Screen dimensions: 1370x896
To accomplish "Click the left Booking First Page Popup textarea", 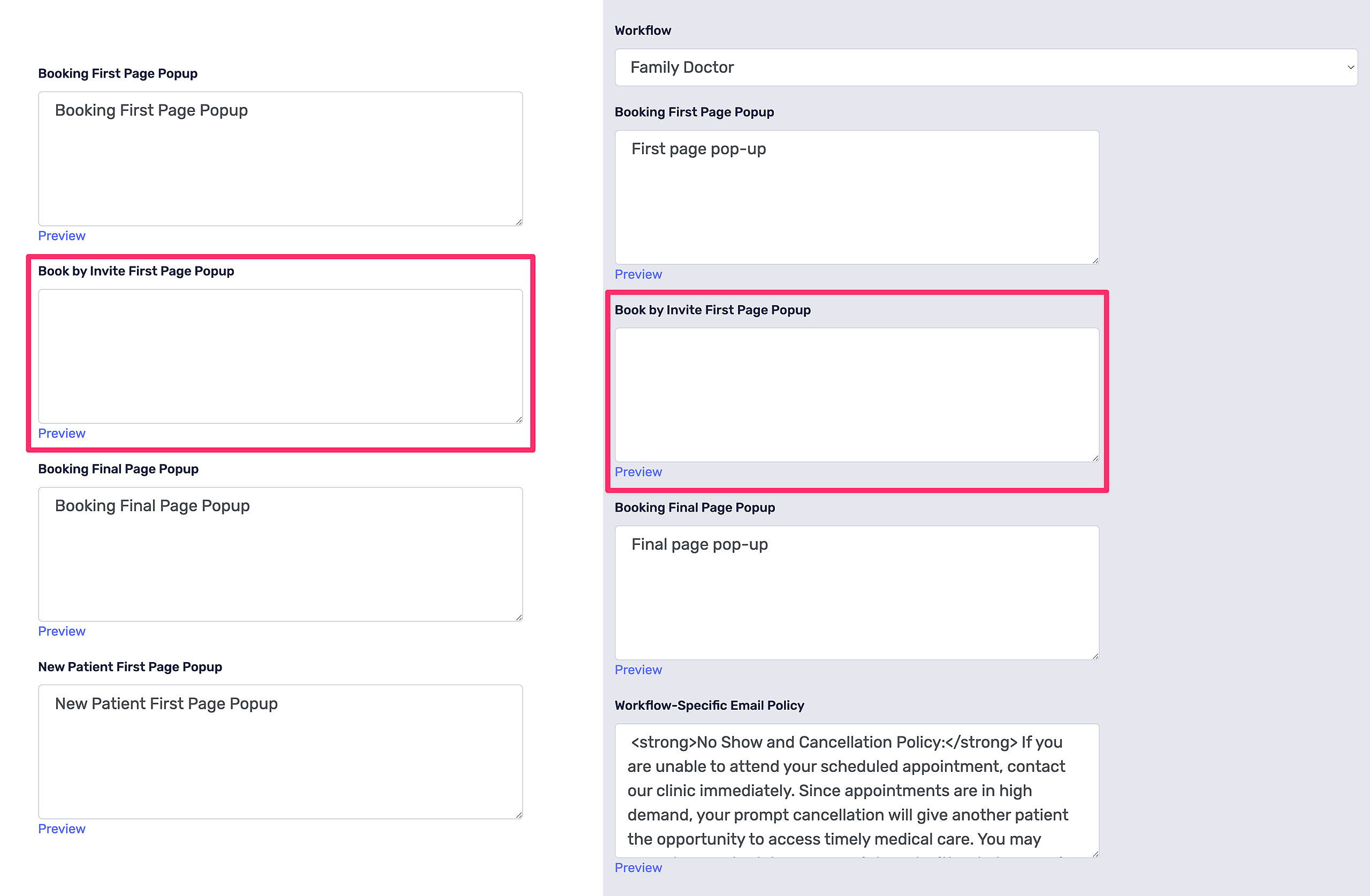I will click(280, 158).
